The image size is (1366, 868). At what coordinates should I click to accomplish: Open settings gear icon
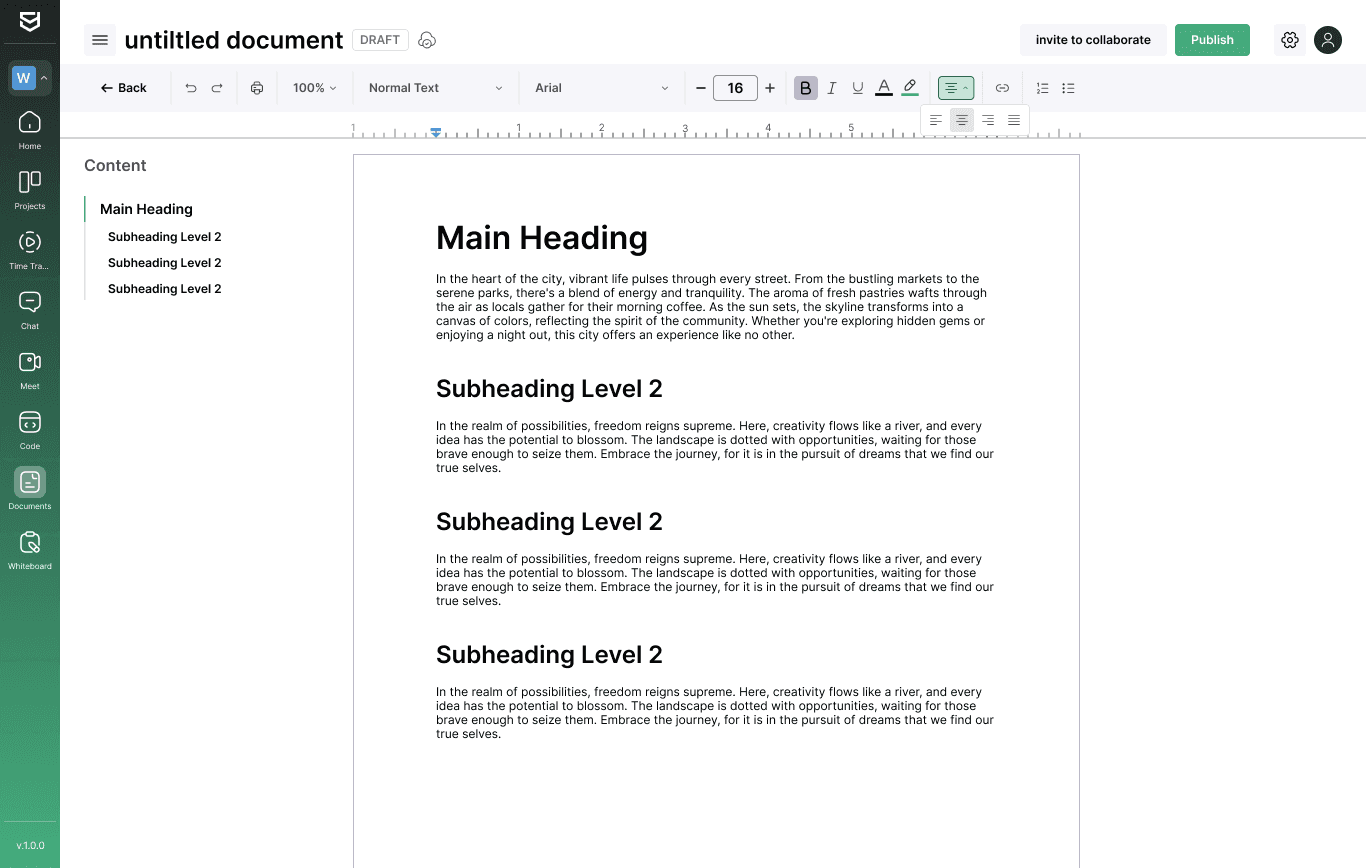click(1290, 40)
